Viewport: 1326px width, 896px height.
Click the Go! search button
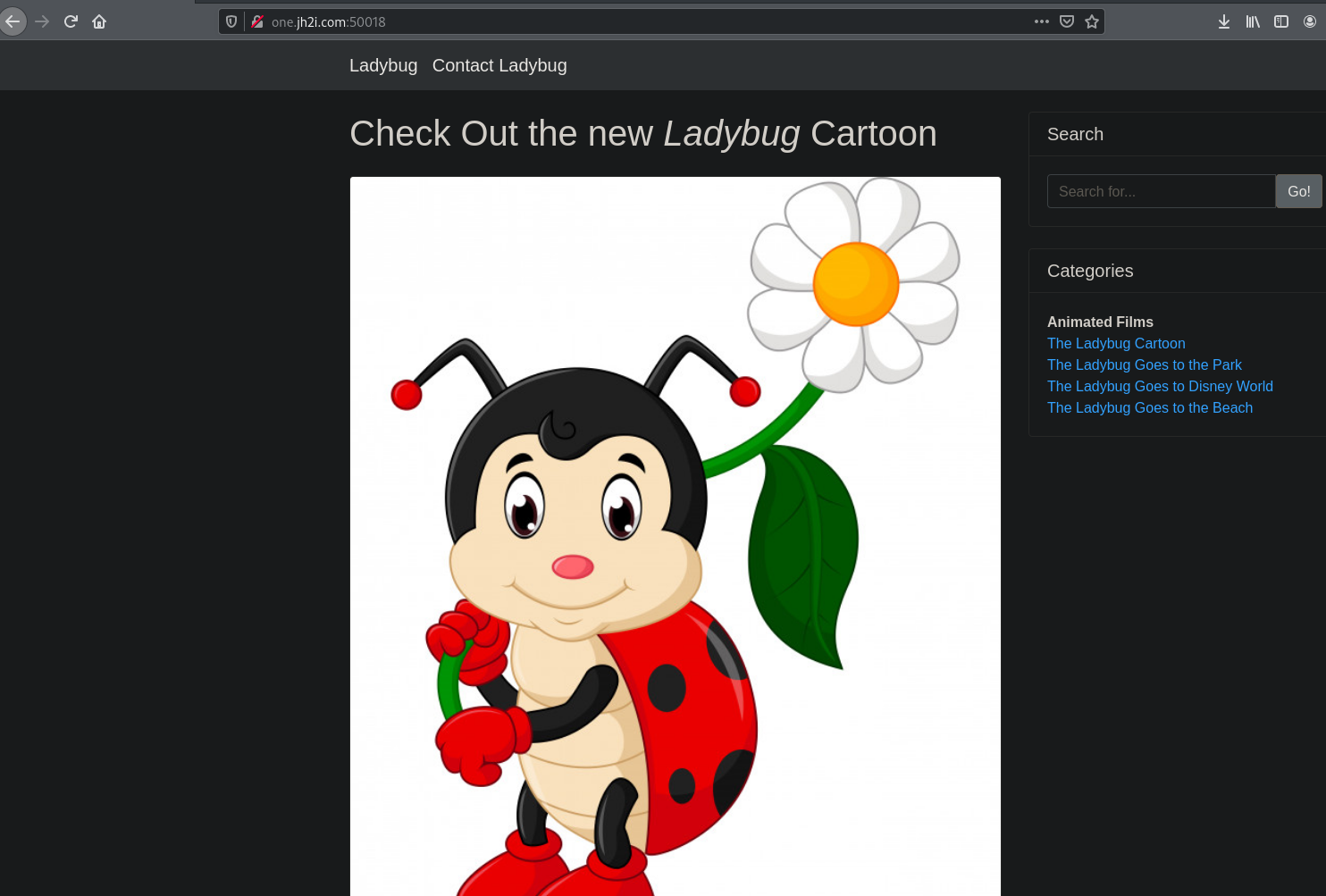pyautogui.click(x=1298, y=191)
